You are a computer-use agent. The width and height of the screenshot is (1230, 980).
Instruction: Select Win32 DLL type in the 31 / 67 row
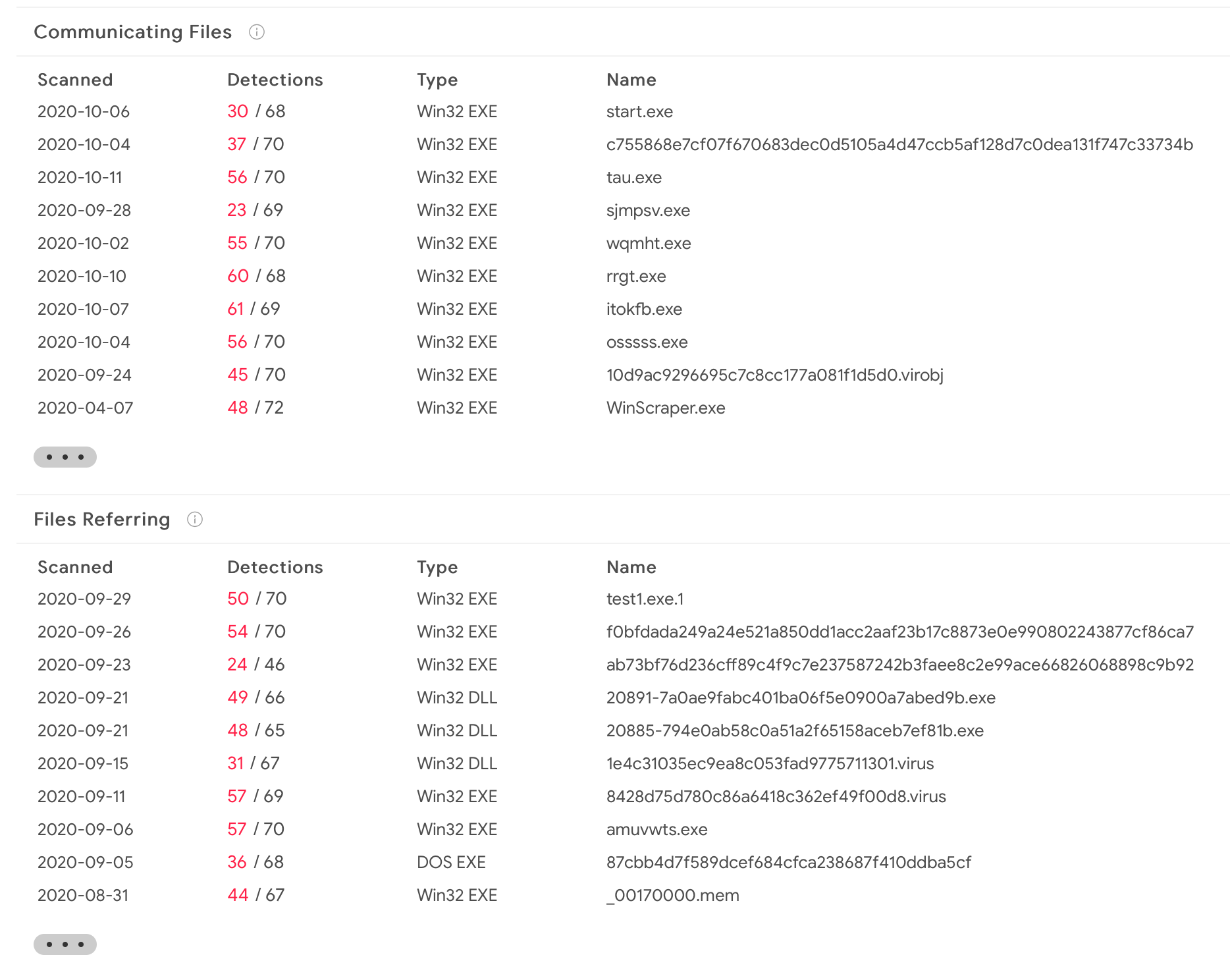coord(457,763)
